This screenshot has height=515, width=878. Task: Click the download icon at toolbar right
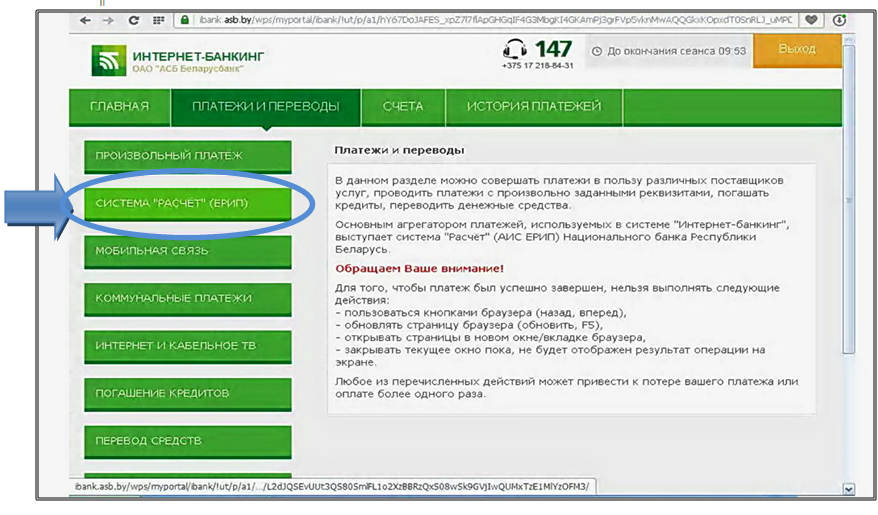point(839,20)
